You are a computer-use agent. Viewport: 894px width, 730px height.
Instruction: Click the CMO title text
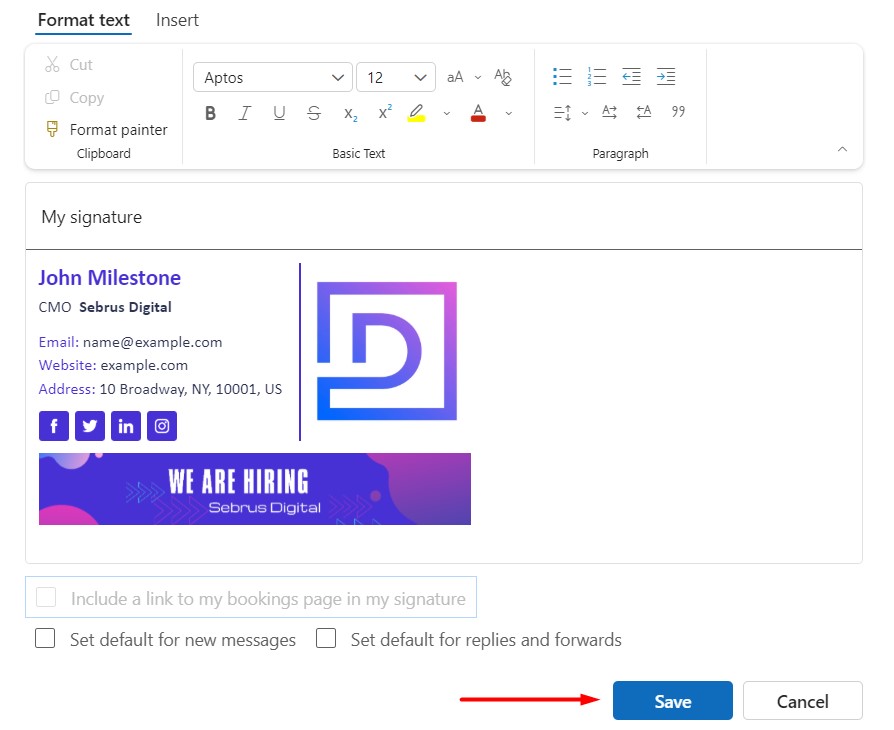tap(55, 307)
